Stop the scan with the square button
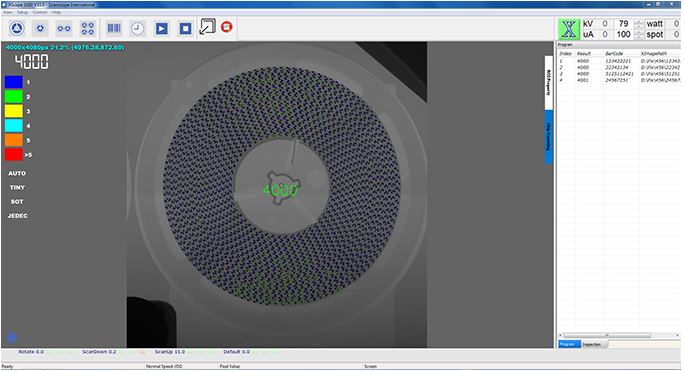 [x=185, y=29]
